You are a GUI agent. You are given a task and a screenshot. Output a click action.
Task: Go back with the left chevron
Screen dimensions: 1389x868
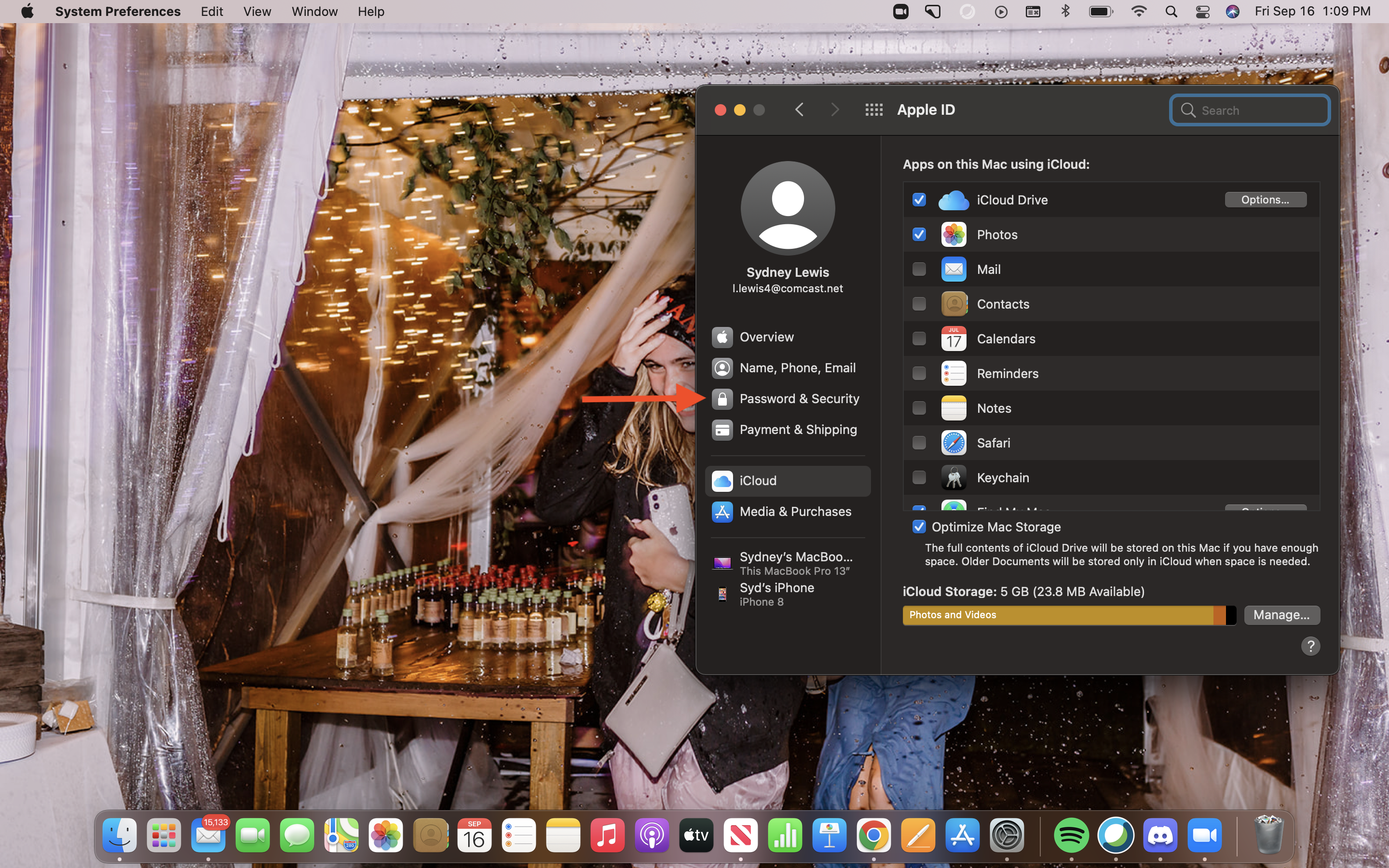click(x=800, y=109)
